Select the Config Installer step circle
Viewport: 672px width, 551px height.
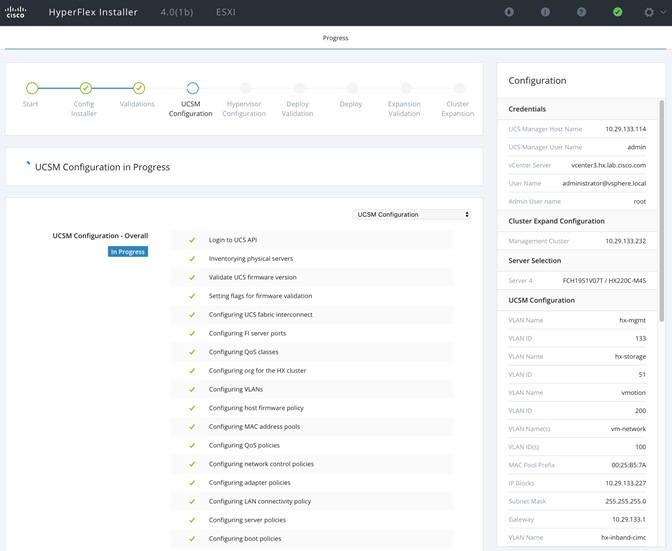86,88
